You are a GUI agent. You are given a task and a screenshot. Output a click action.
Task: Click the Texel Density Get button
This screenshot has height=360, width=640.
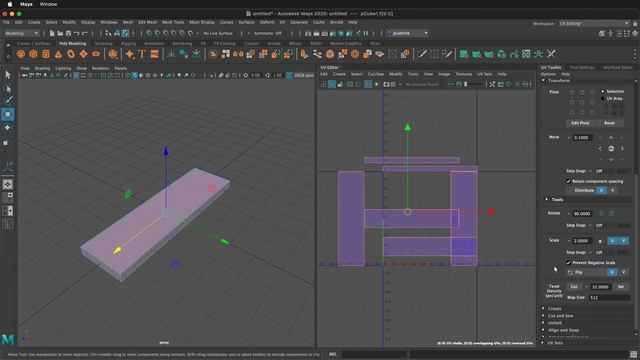point(574,287)
